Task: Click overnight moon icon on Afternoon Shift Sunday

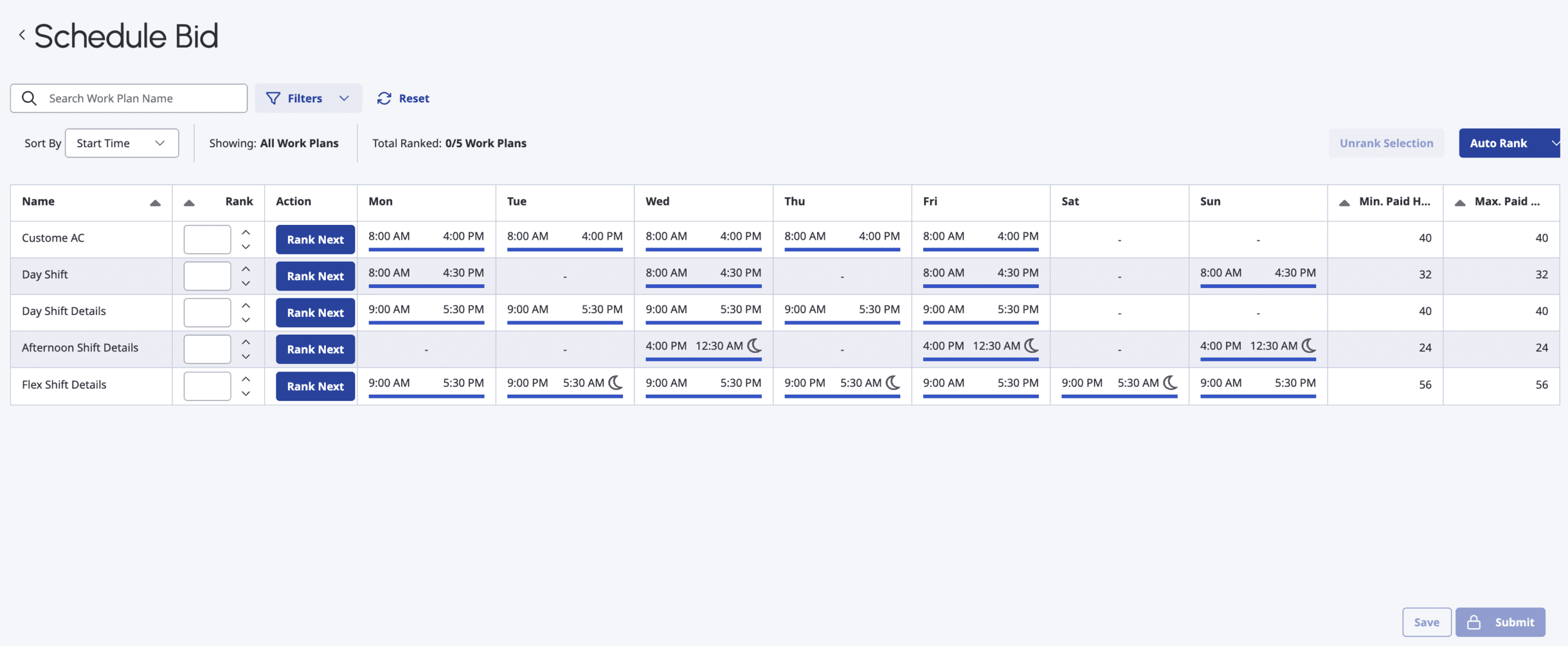Action: (1309, 346)
